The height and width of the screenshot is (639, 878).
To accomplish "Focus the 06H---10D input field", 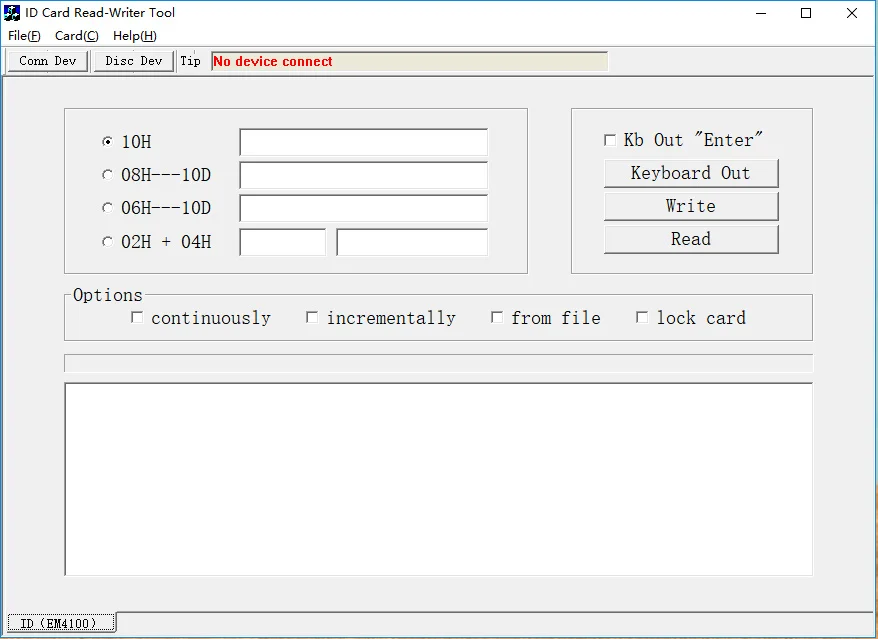I will [363, 208].
